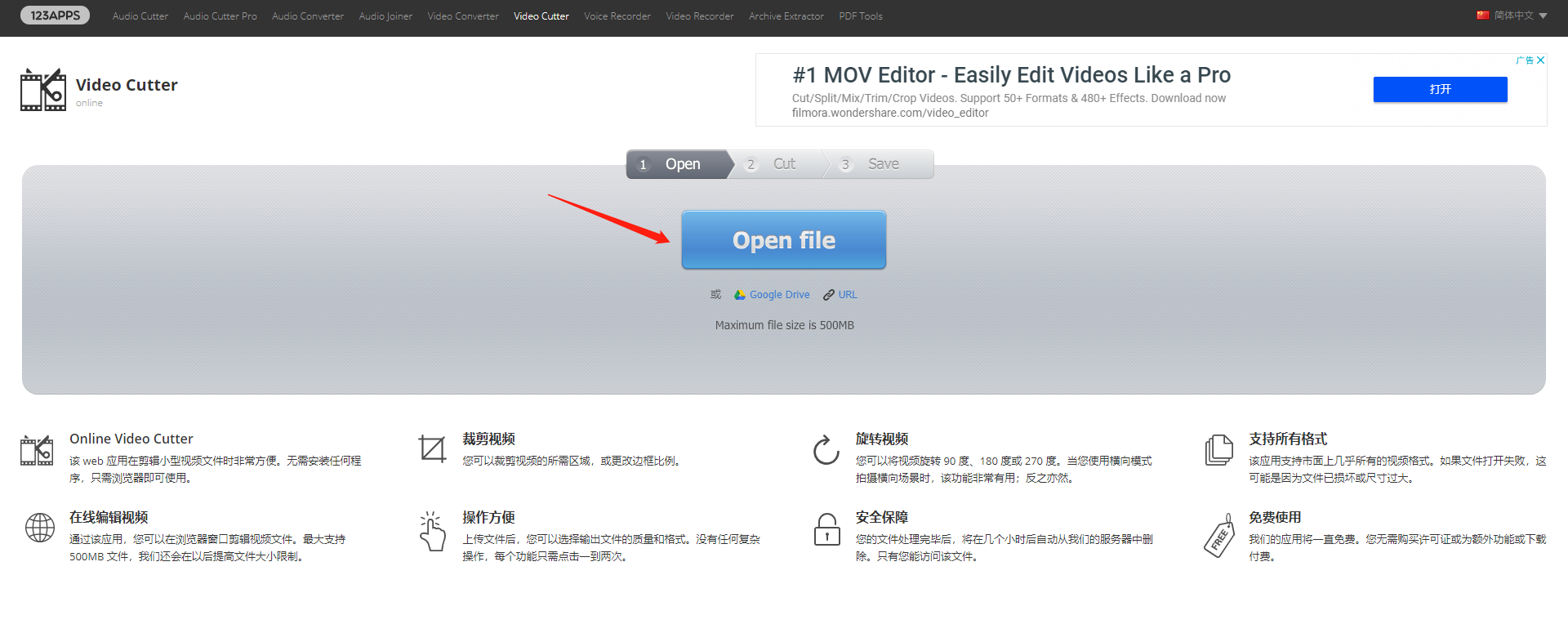1568x642 pixels.
Task: Click the 广告 ad info label
Action: pos(1525,60)
